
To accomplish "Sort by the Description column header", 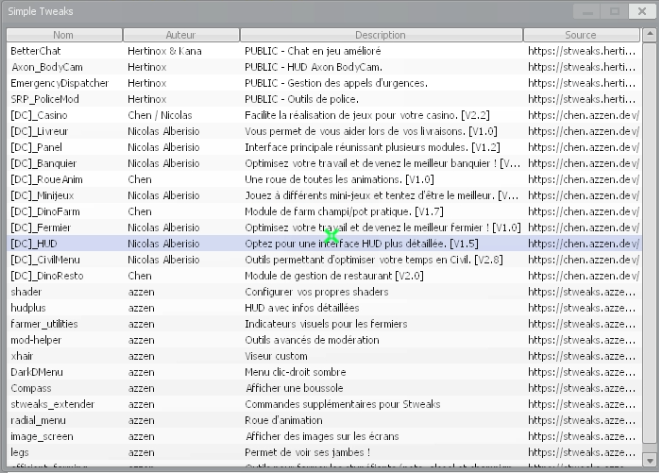I will [380, 35].
